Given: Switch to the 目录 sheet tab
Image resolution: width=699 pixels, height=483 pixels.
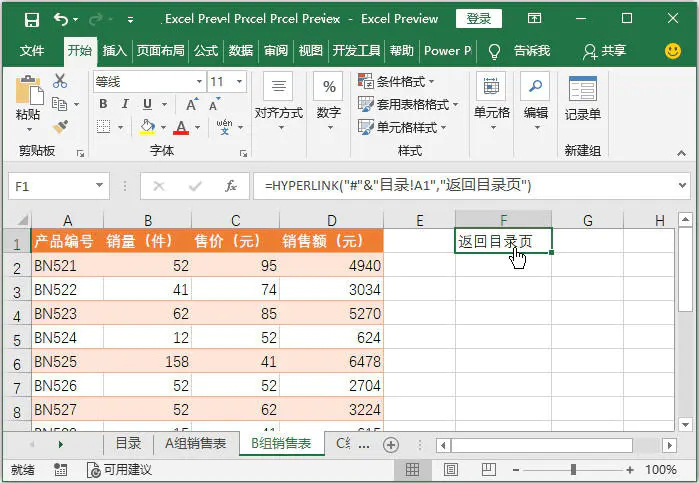Looking at the screenshot, I should coord(128,444).
